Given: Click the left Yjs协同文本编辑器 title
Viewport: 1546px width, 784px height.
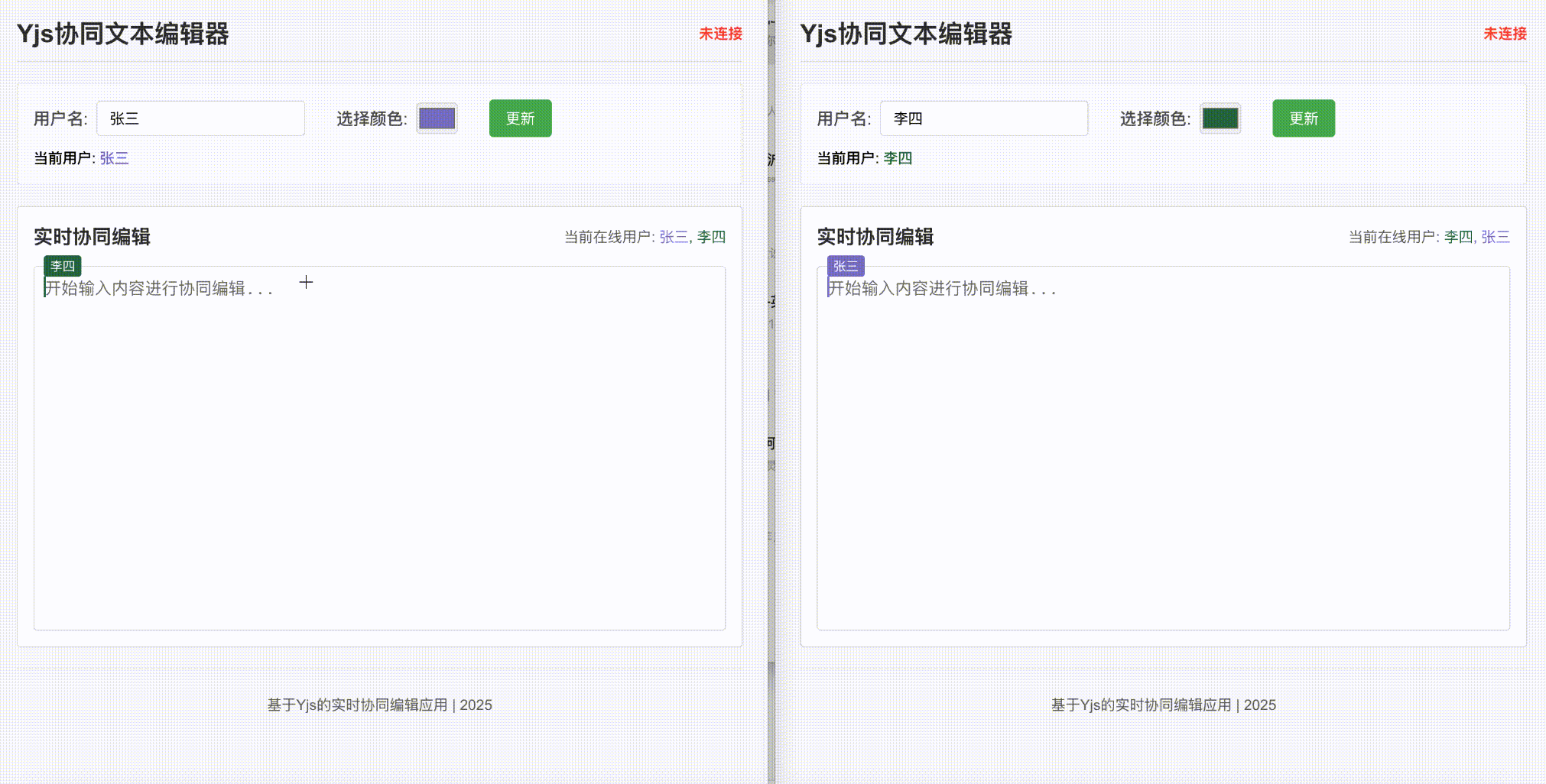Looking at the screenshot, I should [x=125, y=34].
